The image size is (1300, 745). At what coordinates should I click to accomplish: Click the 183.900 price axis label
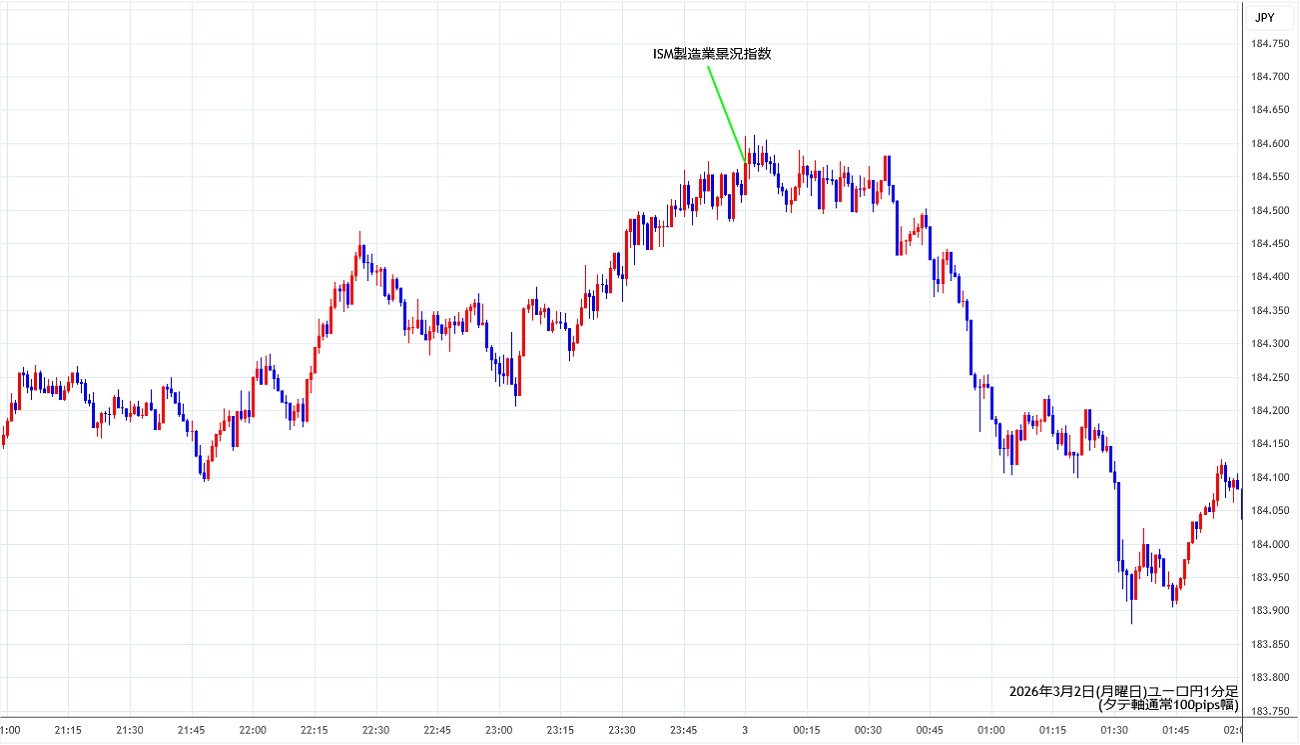[x=1270, y=611]
